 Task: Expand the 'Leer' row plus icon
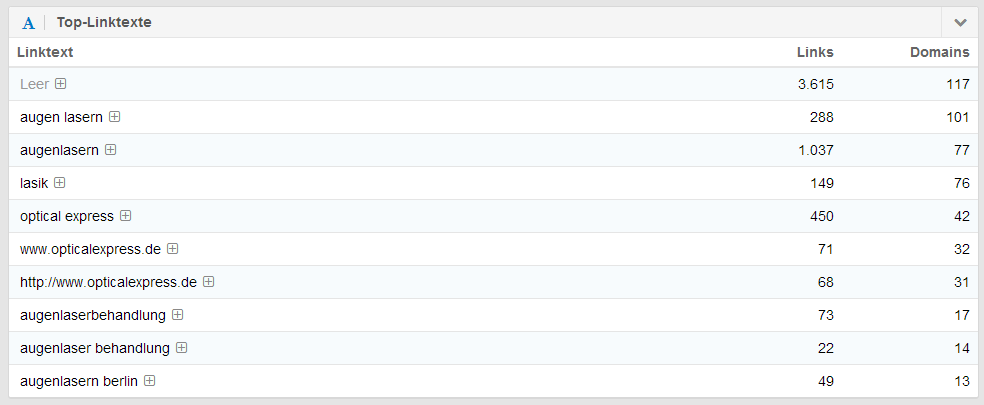61,84
